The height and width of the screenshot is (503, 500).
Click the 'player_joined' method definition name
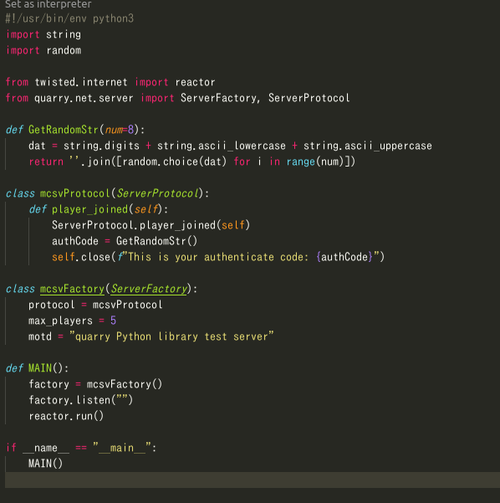(90, 209)
